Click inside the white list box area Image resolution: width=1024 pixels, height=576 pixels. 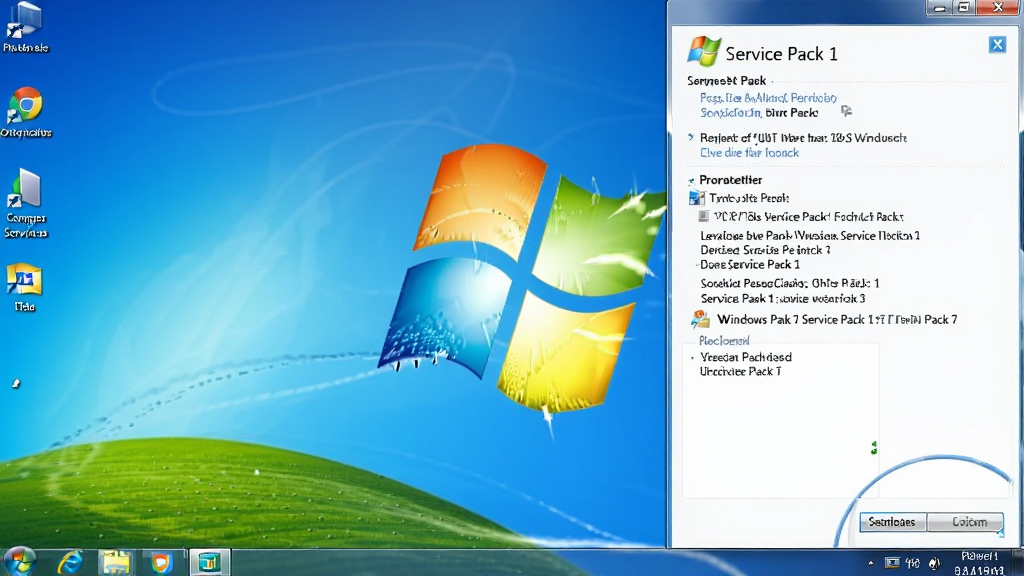780,421
